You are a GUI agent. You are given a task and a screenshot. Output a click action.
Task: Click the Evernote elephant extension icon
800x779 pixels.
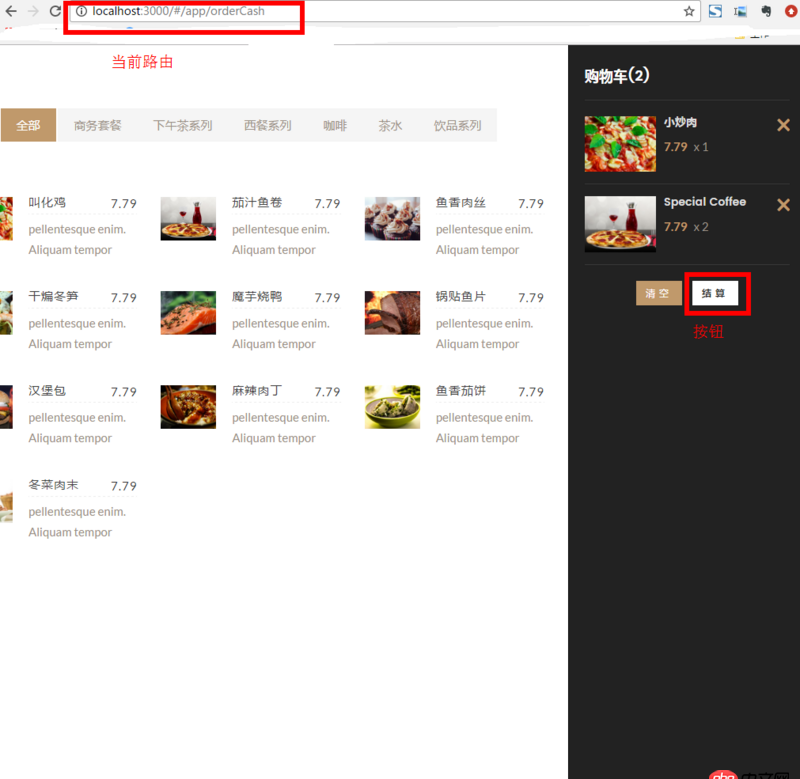point(765,11)
